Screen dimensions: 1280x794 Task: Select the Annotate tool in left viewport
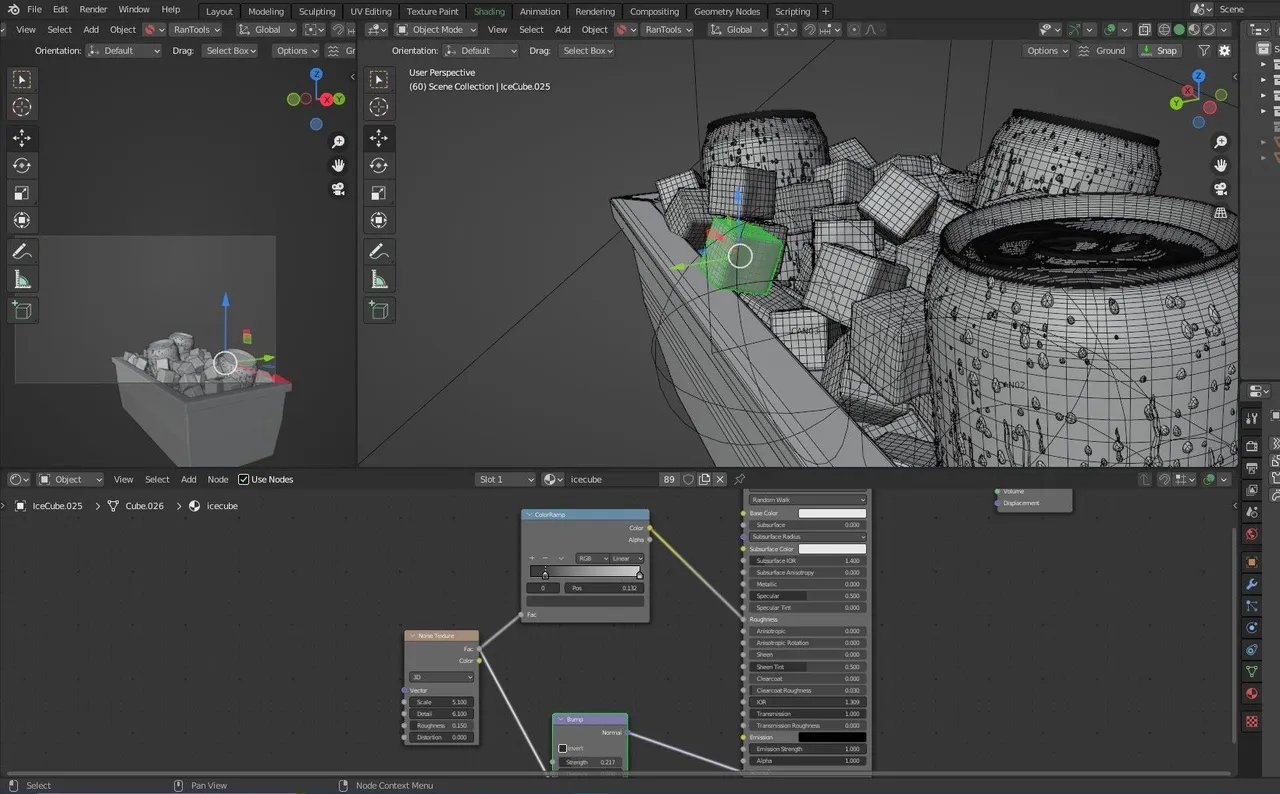22,252
